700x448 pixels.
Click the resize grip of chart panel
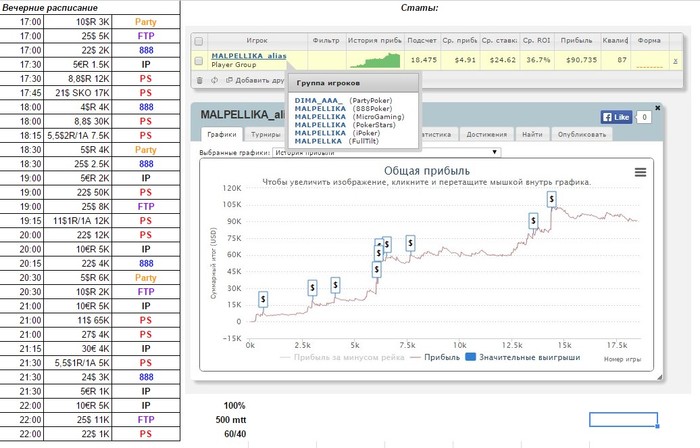(659, 377)
